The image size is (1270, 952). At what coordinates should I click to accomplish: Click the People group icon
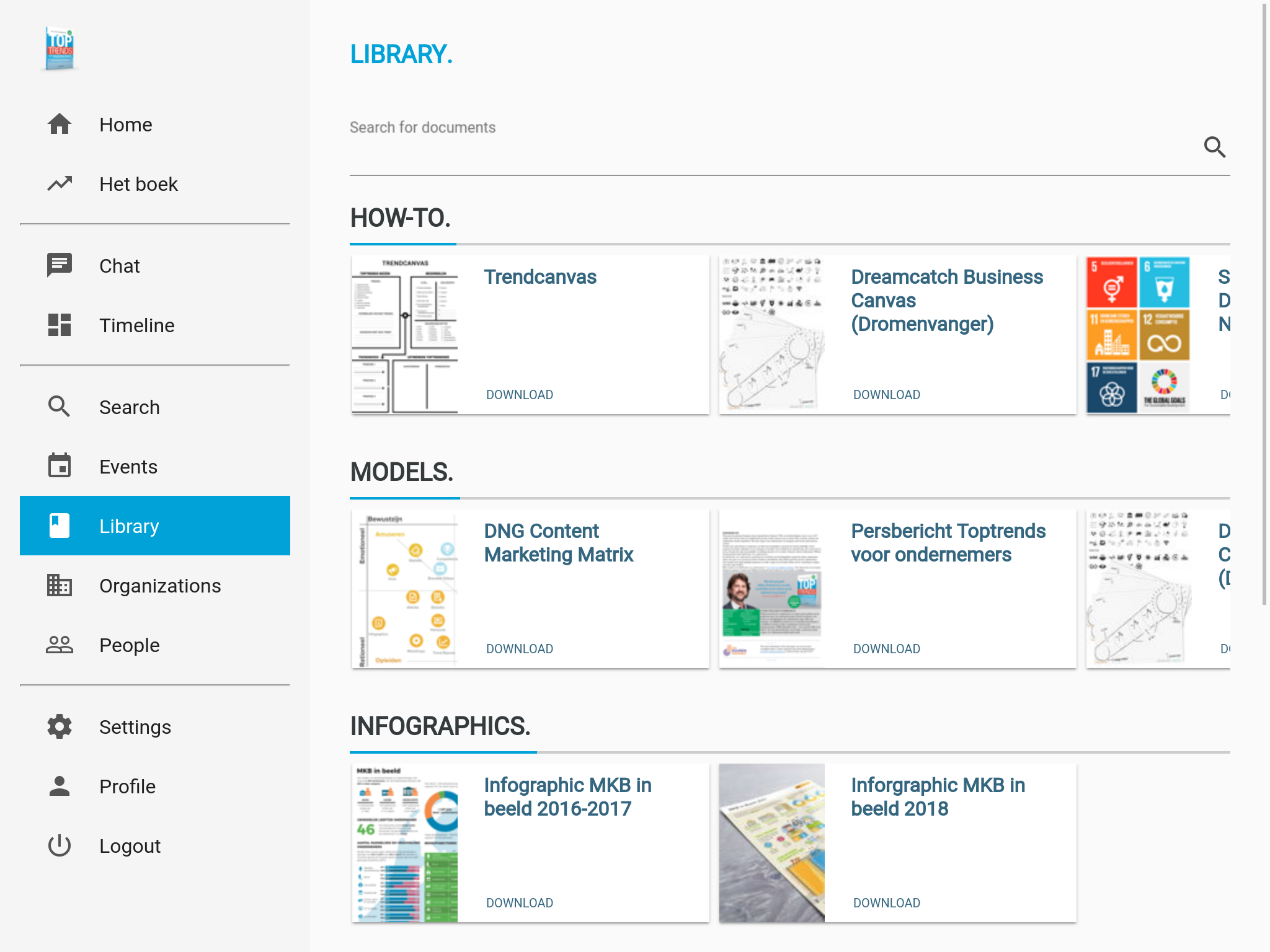pos(60,645)
